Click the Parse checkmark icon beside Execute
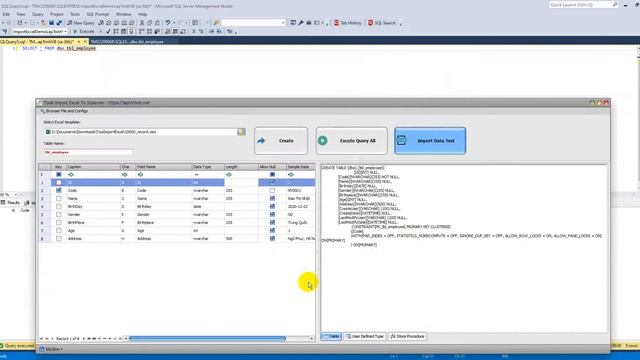The height and width of the screenshot is (360, 640). (108, 31)
